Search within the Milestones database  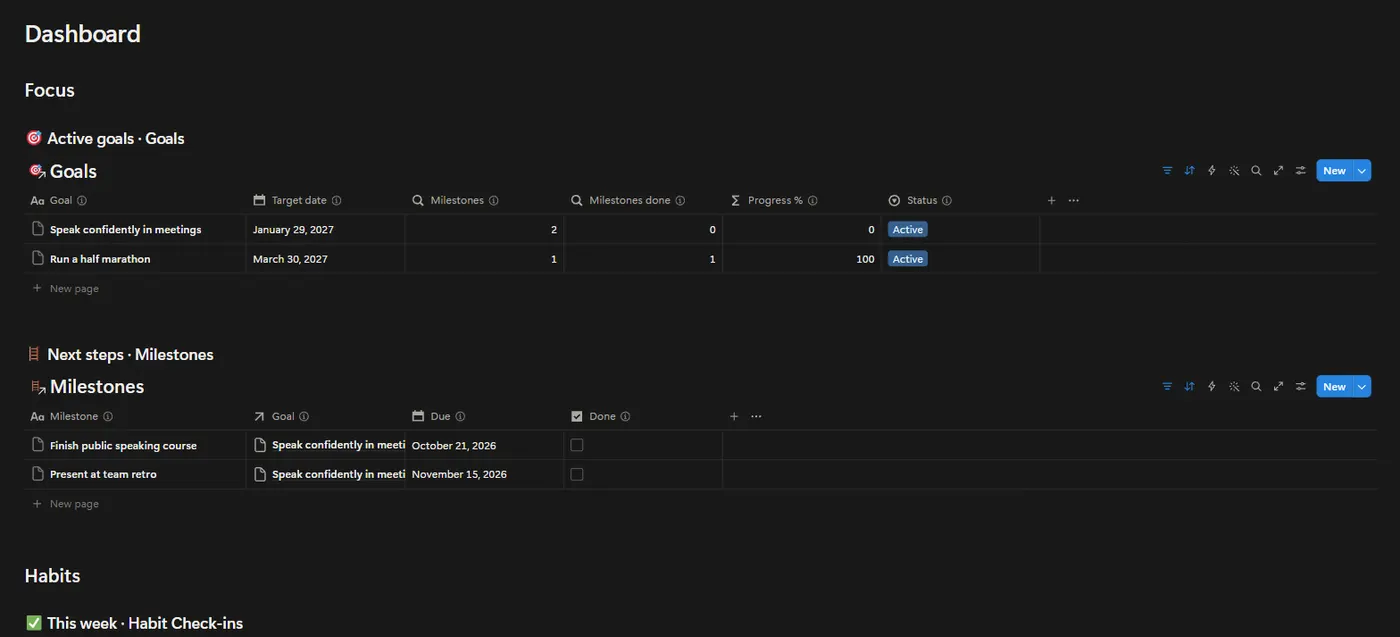click(1256, 387)
